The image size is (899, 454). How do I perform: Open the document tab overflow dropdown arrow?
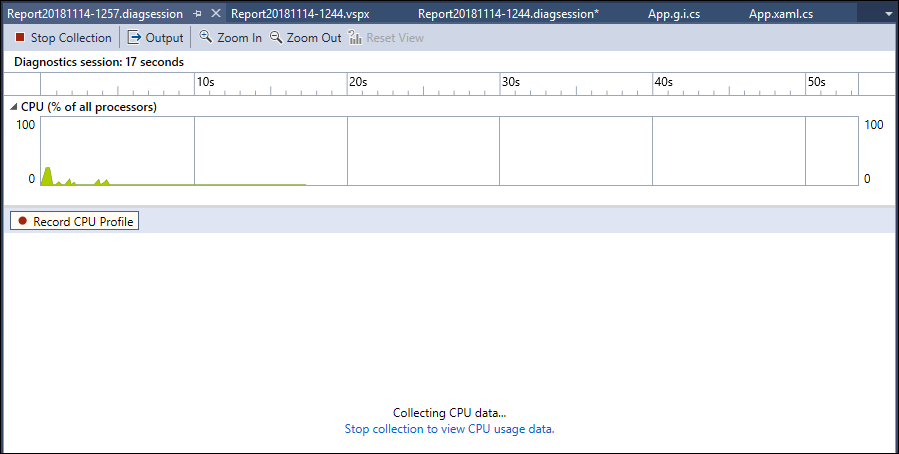pos(888,14)
